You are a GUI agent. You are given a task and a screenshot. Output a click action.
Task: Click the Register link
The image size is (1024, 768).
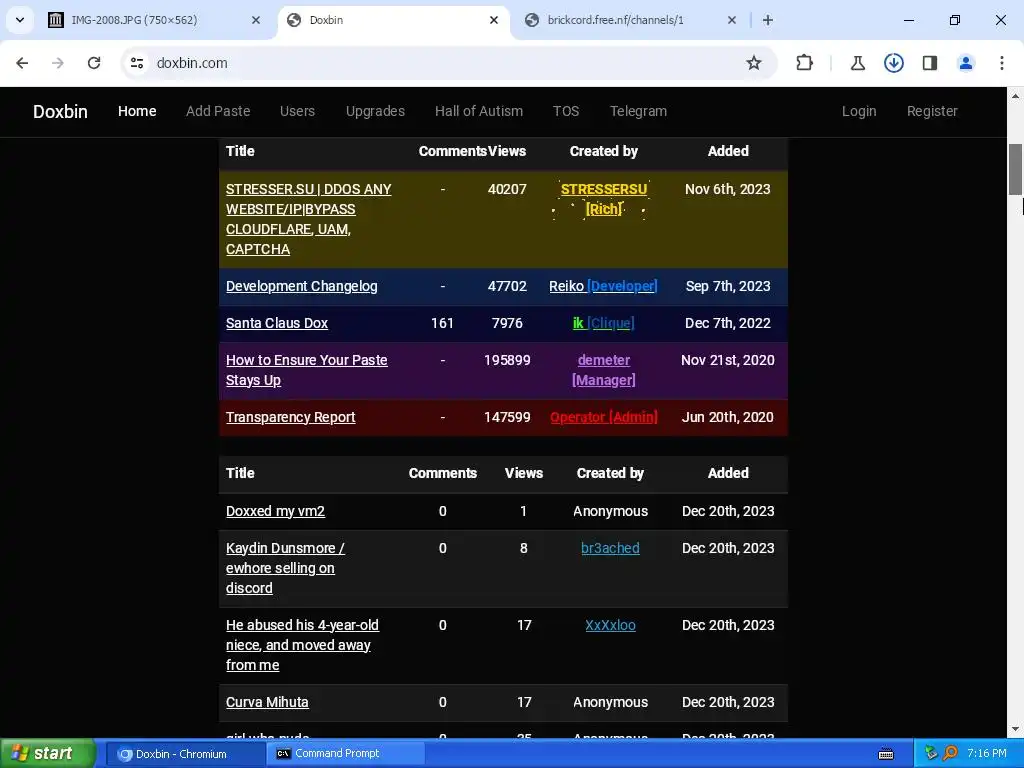tap(932, 111)
